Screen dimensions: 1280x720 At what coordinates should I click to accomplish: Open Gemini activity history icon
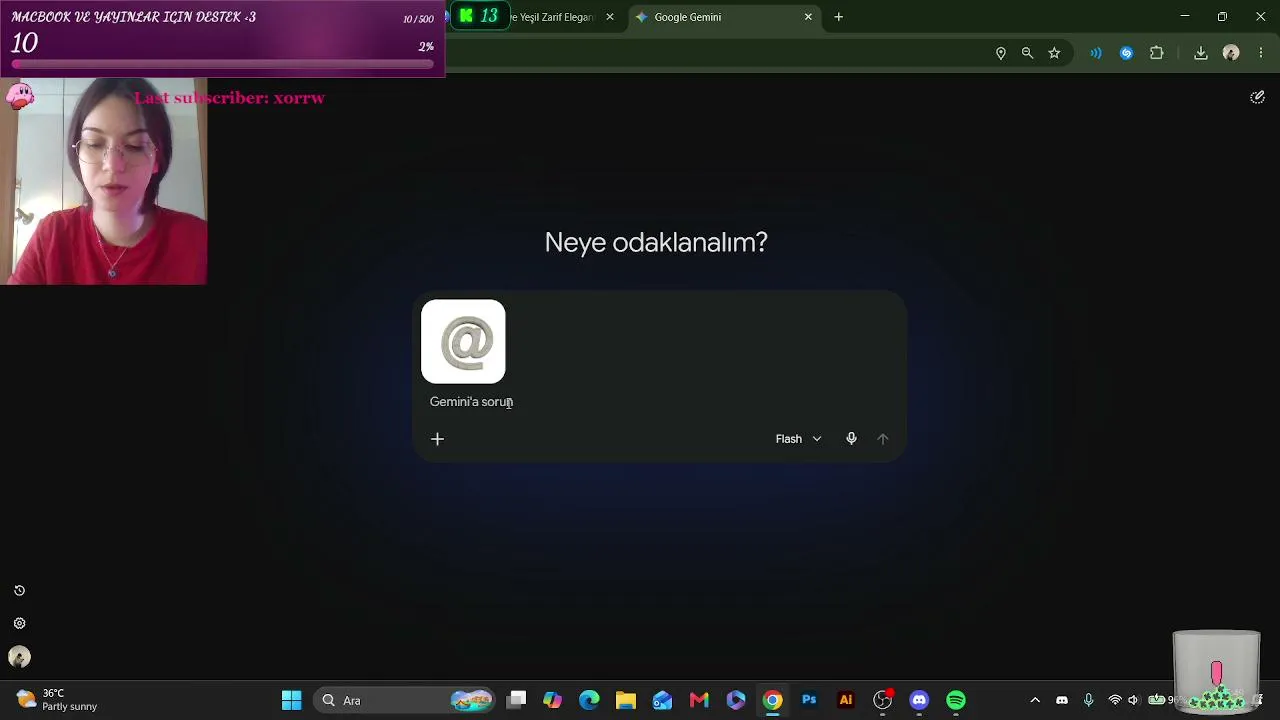click(19, 591)
